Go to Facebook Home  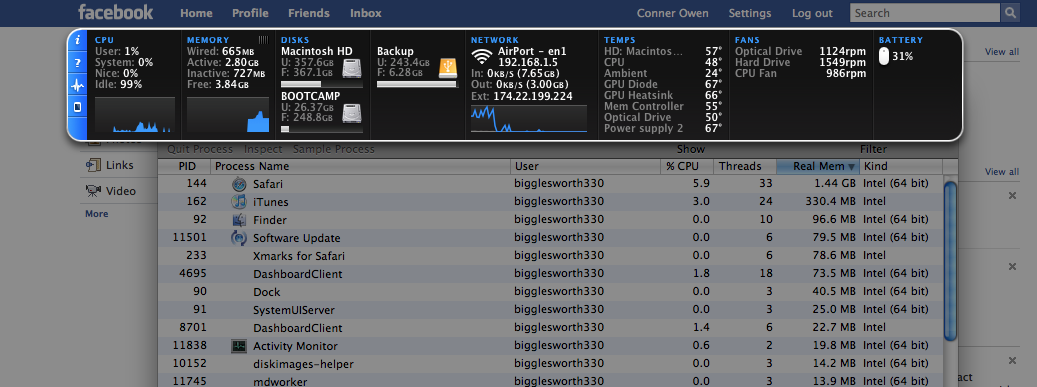196,13
